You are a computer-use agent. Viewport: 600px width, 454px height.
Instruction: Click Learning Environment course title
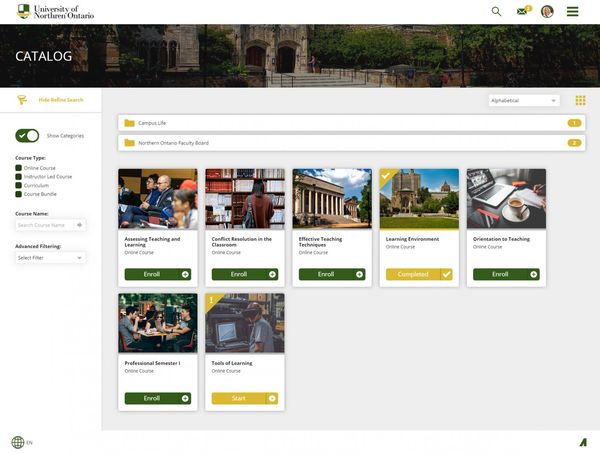tap(412, 239)
